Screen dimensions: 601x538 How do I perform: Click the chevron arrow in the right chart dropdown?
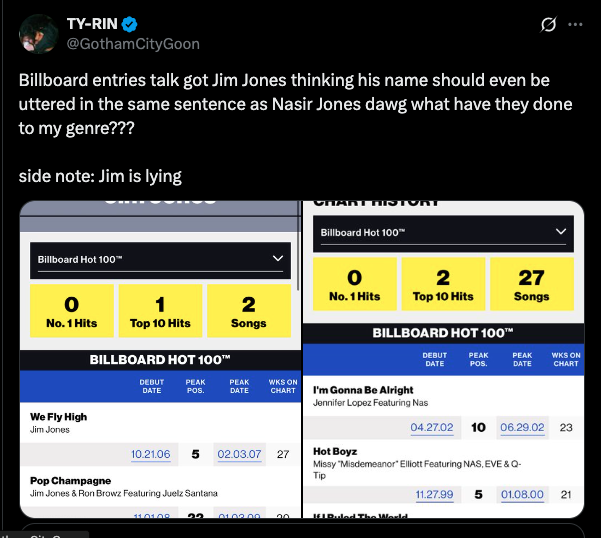(561, 231)
